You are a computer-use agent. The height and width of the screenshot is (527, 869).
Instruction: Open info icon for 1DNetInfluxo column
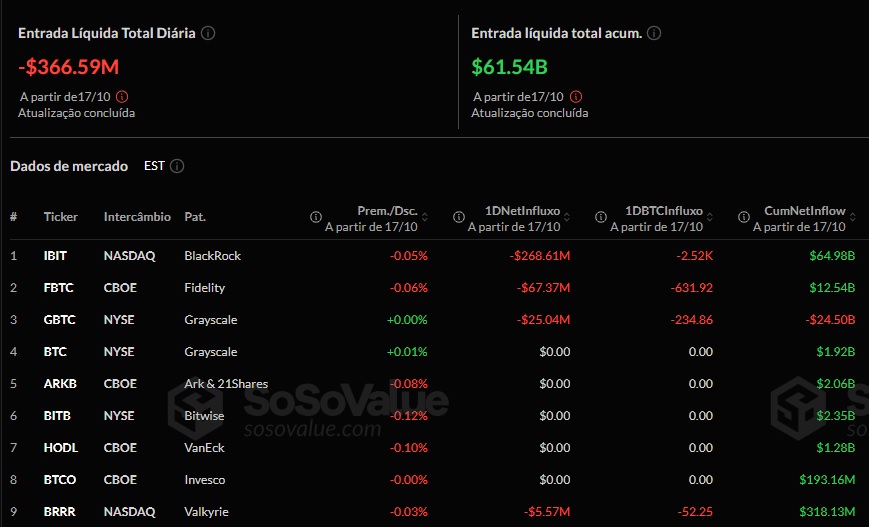(459, 217)
